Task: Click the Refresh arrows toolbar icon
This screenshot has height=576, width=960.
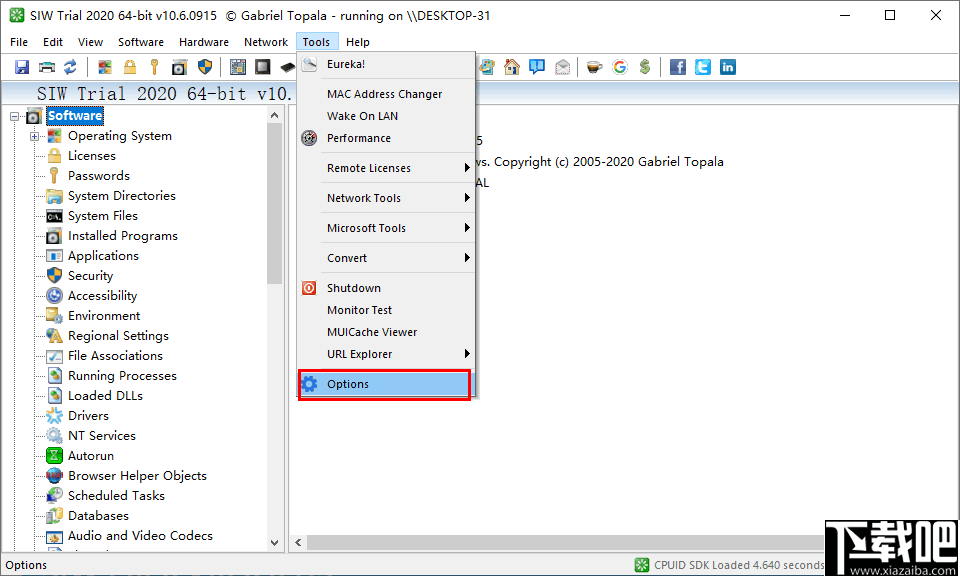Action: click(70, 67)
